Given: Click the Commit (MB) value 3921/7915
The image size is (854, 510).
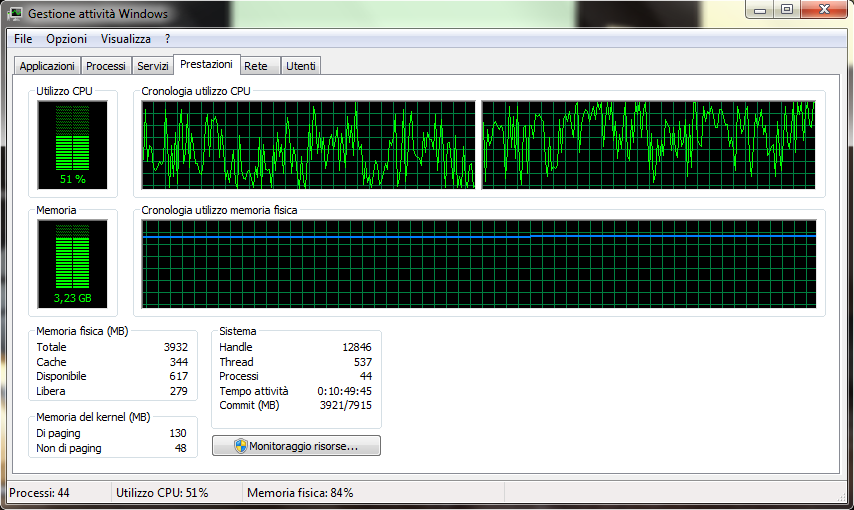Looking at the screenshot, I should tap(346, 405).
